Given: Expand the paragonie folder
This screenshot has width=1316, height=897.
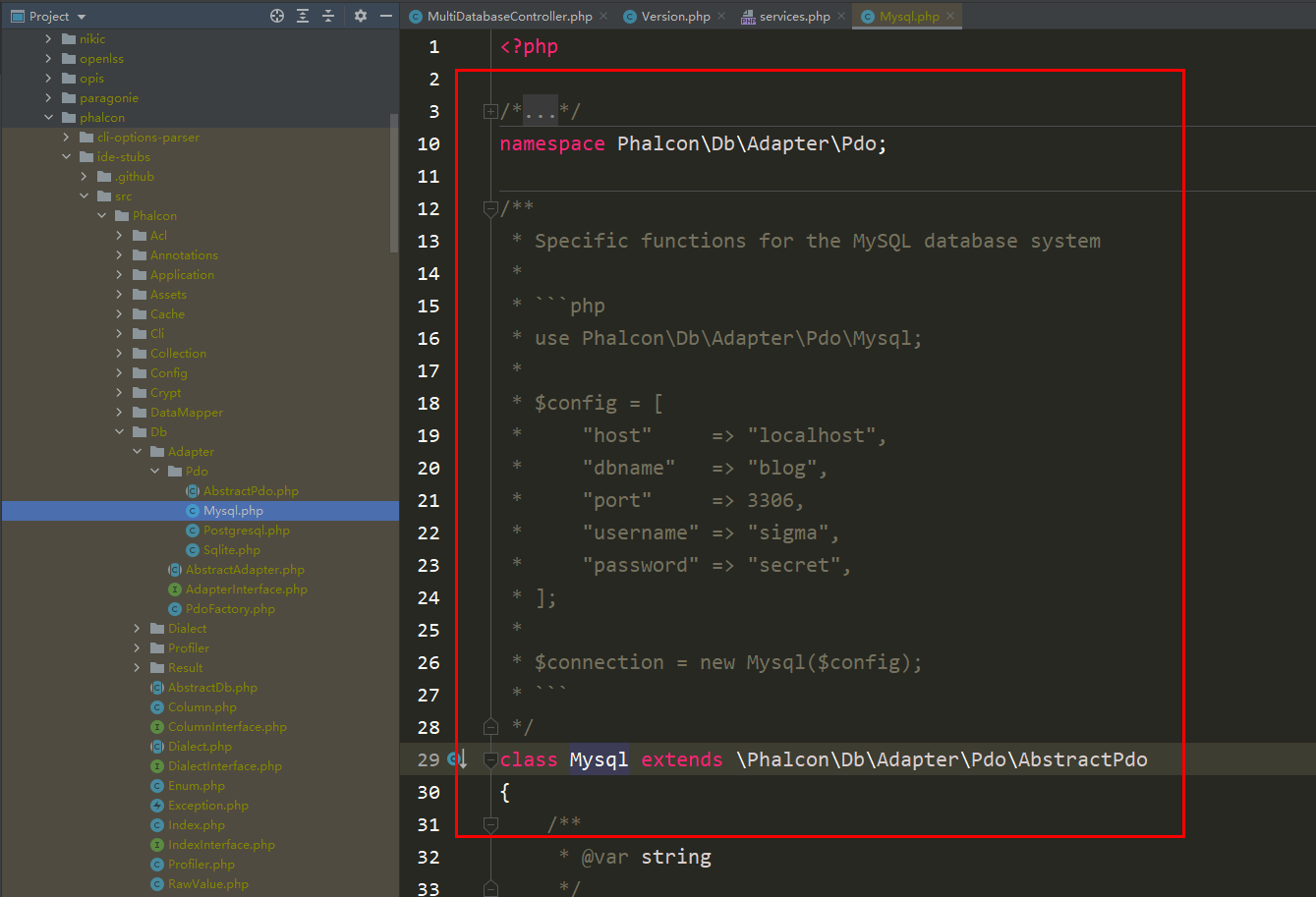Looking at the screenshot, I should coord(49,98).
